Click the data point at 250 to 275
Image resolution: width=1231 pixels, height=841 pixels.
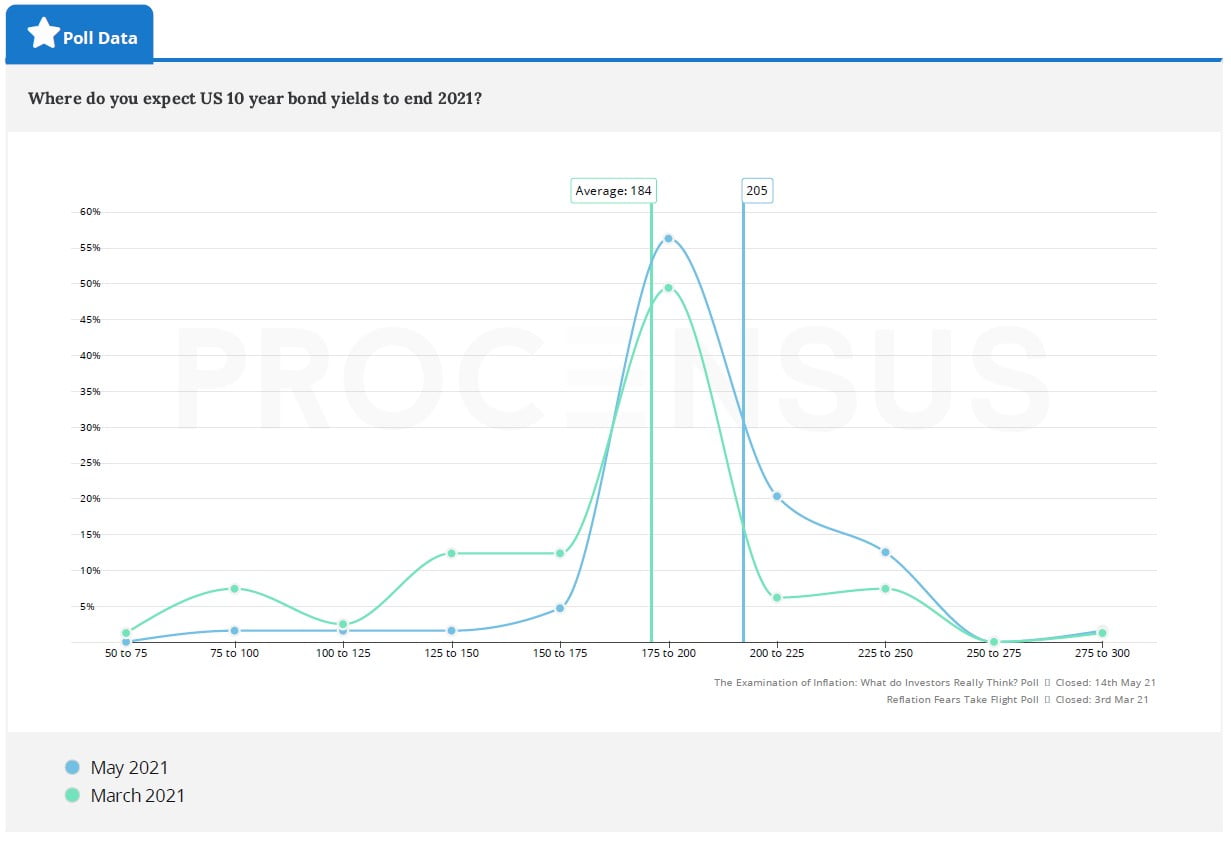click(994, 642)
